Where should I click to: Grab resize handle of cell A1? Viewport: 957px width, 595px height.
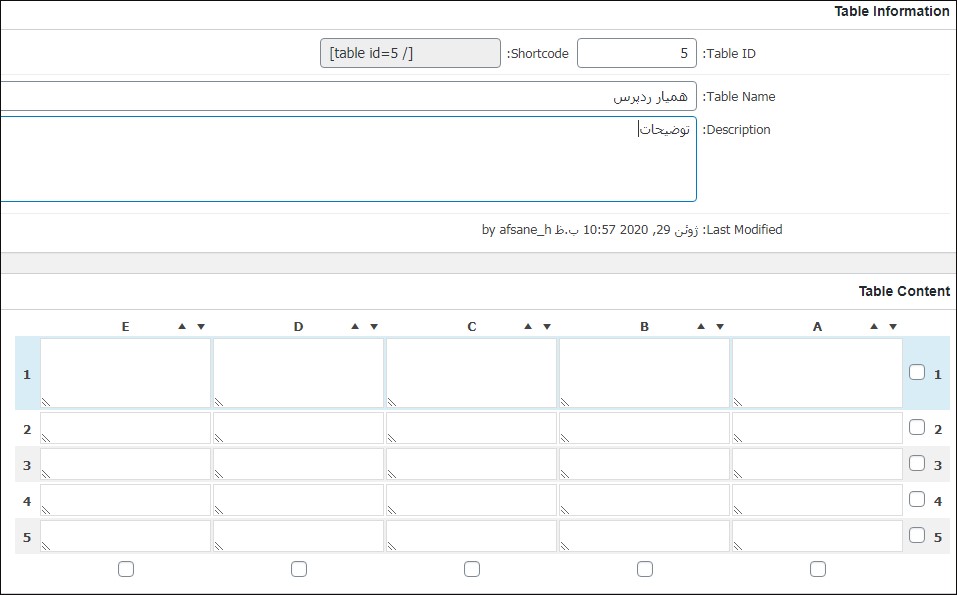[738, 402]
